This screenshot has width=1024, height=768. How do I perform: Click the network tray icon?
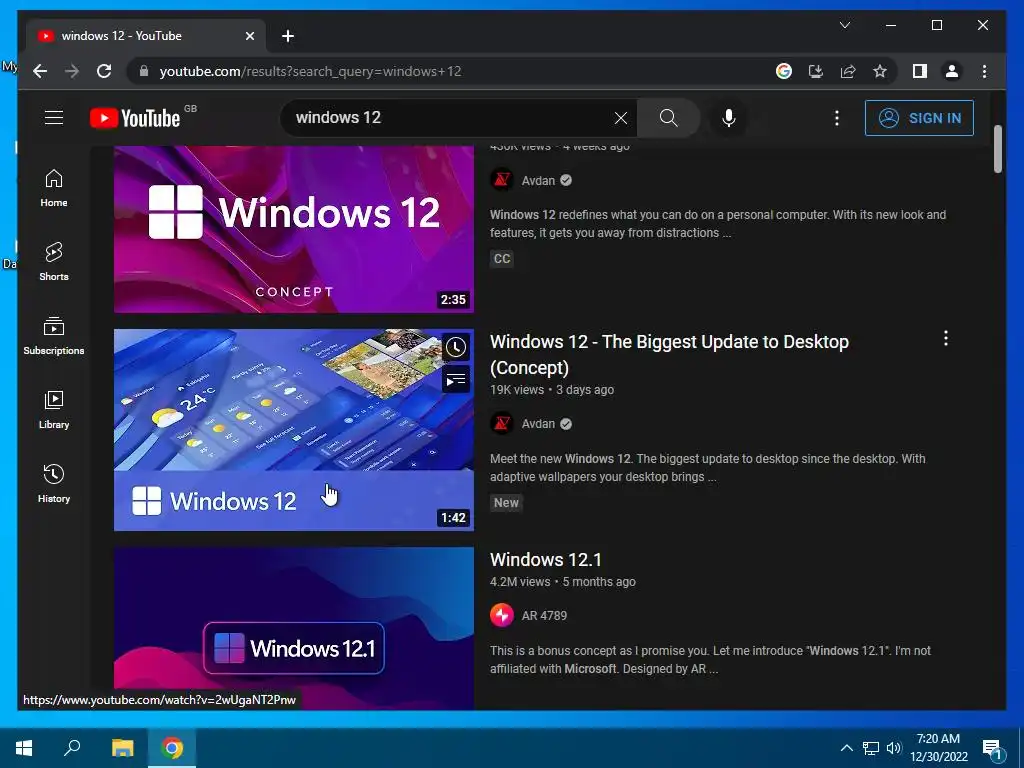[x=871, y=748]
